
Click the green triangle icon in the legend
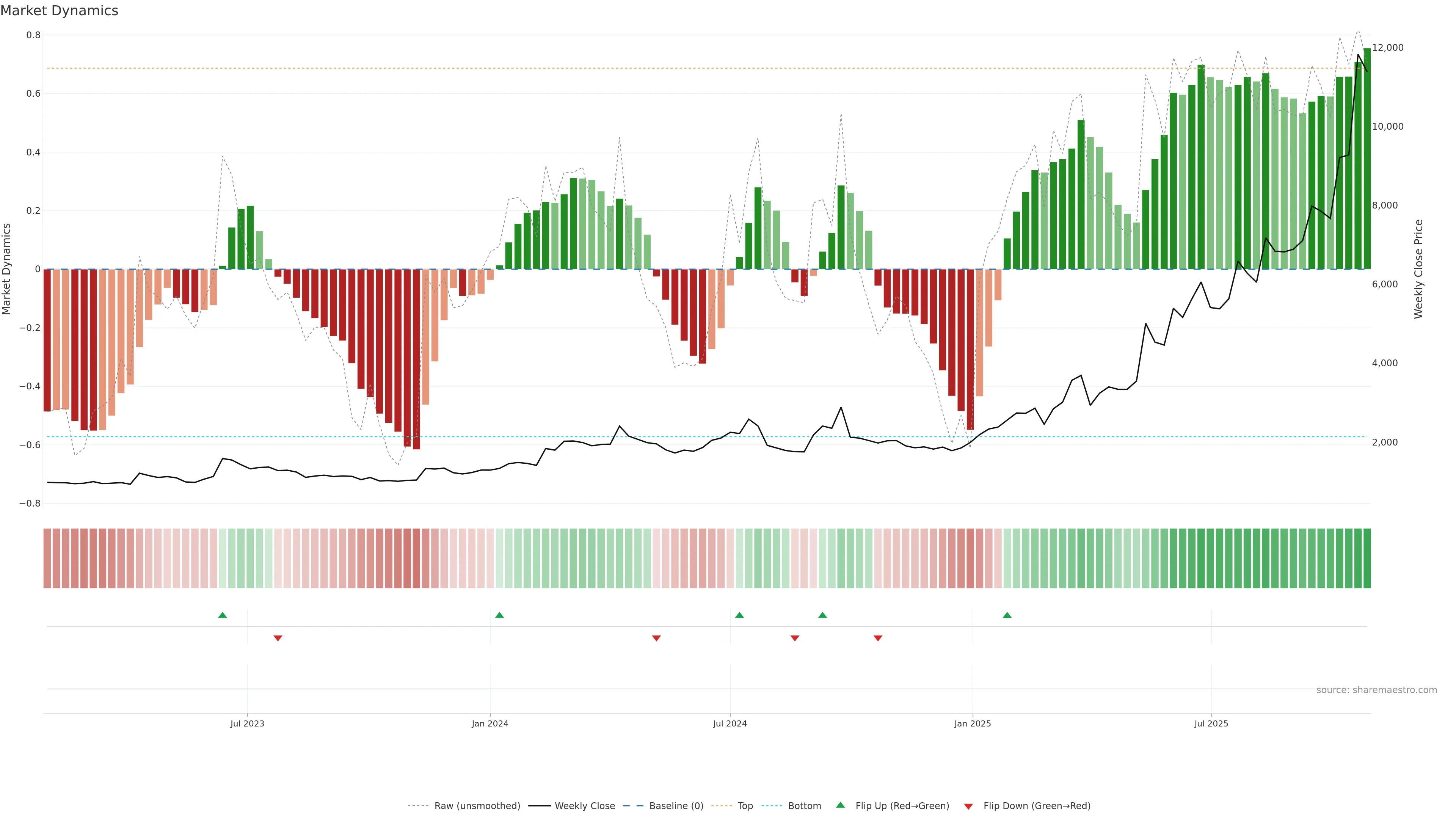[841, 805]
